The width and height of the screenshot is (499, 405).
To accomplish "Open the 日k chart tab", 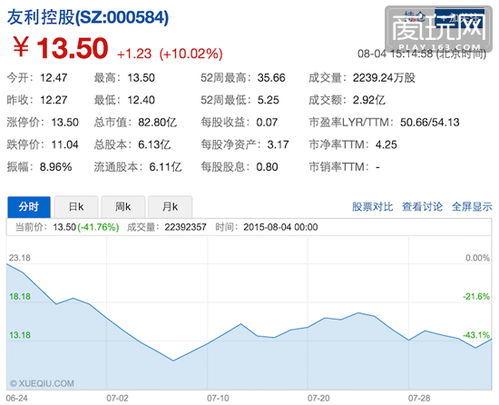I will tap(76, 207).
